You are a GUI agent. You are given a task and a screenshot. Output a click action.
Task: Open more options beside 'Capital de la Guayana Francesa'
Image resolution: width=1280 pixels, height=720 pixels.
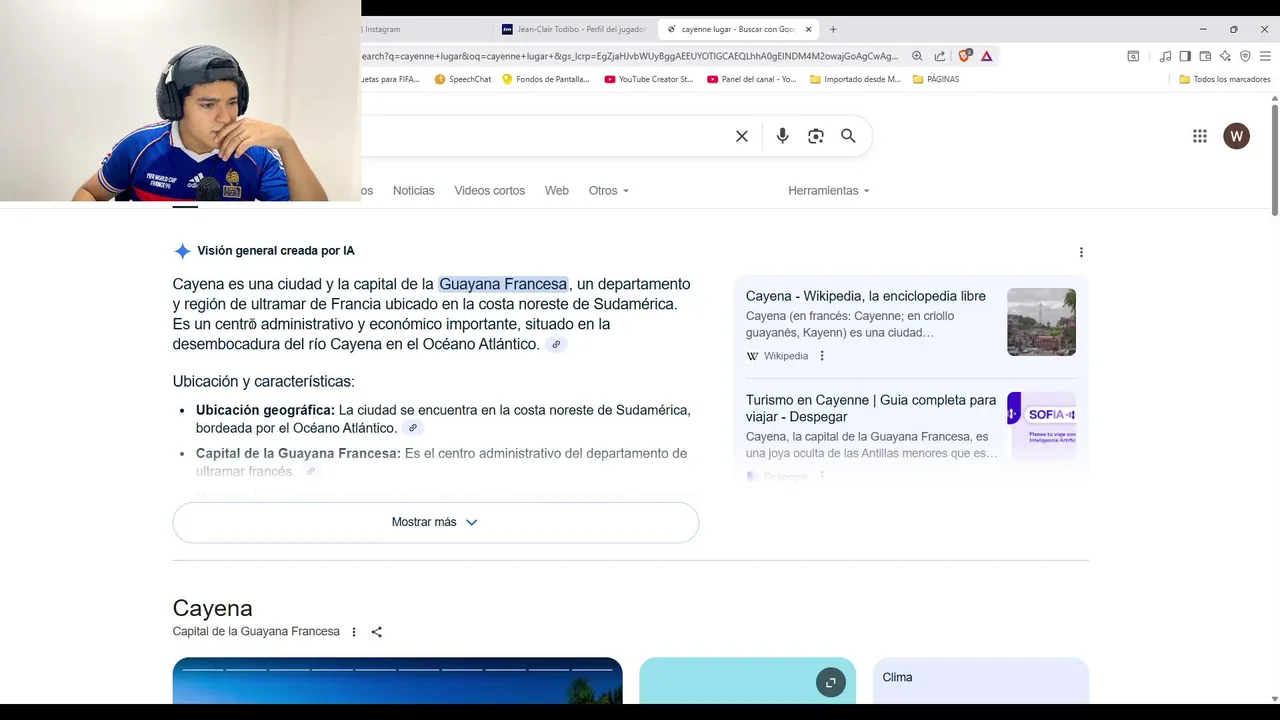[354, 632]
